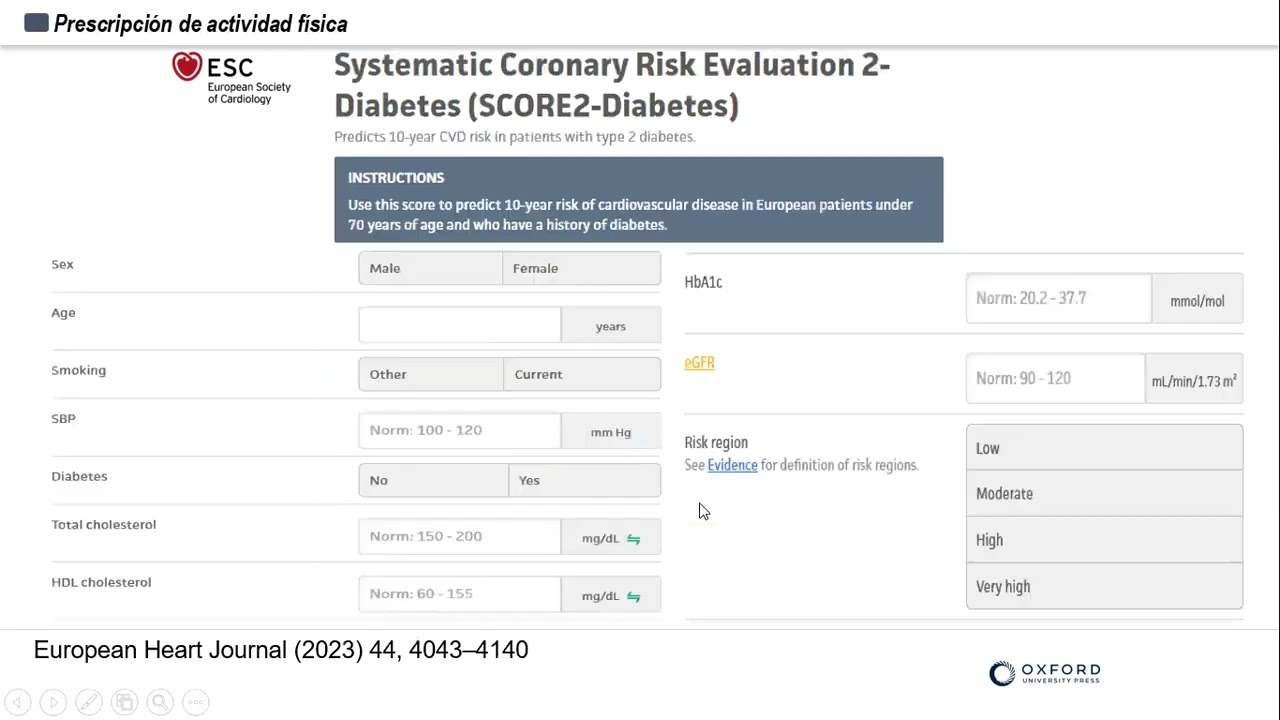The image size is (1280, 720).
Task: Set smoking status to Current
Action: (x=581, y=374)
